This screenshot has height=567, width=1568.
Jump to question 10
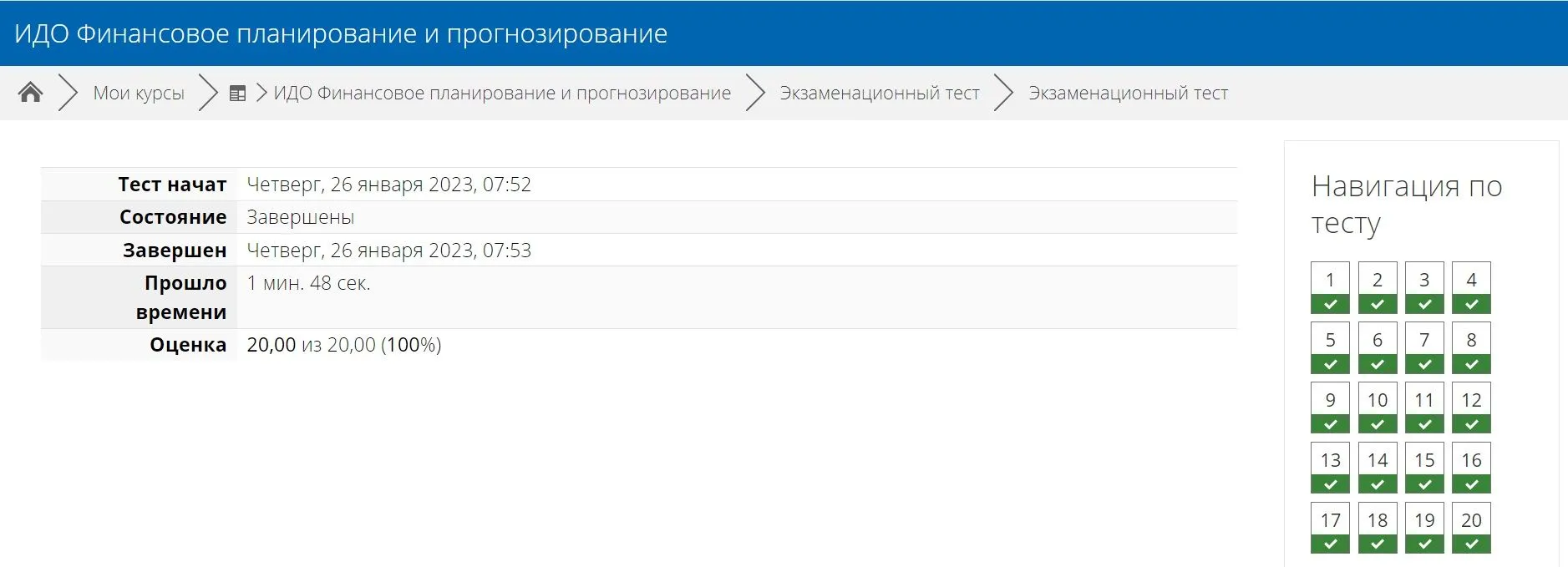click(x=1377, y=408)
